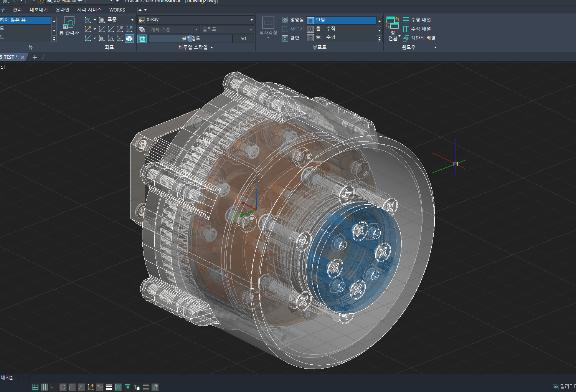
Task: Select the highlighted entry in left view list
Action: (25, 20)
